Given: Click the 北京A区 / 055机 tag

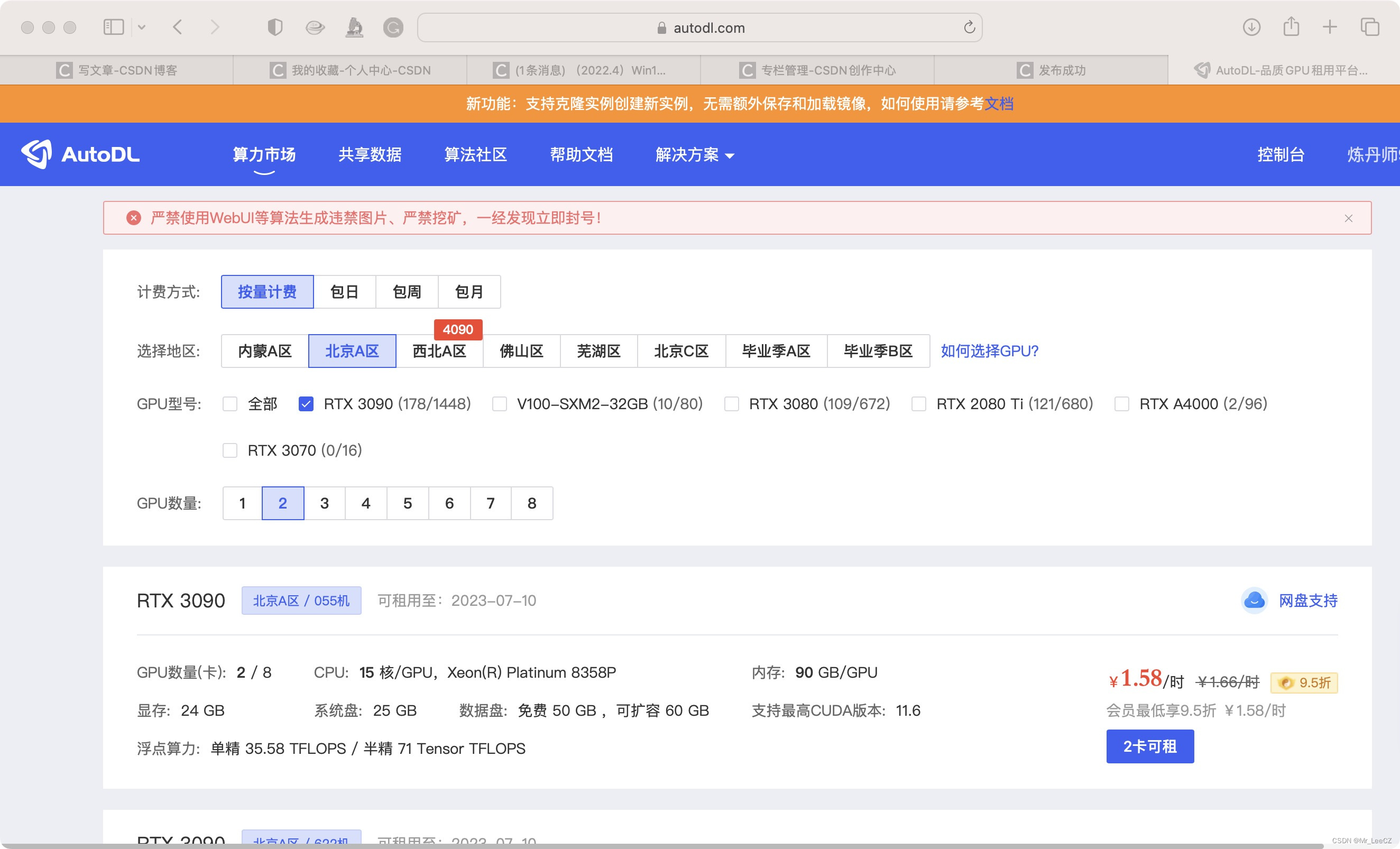Looking at the screenshot, I should pos(301,600).
